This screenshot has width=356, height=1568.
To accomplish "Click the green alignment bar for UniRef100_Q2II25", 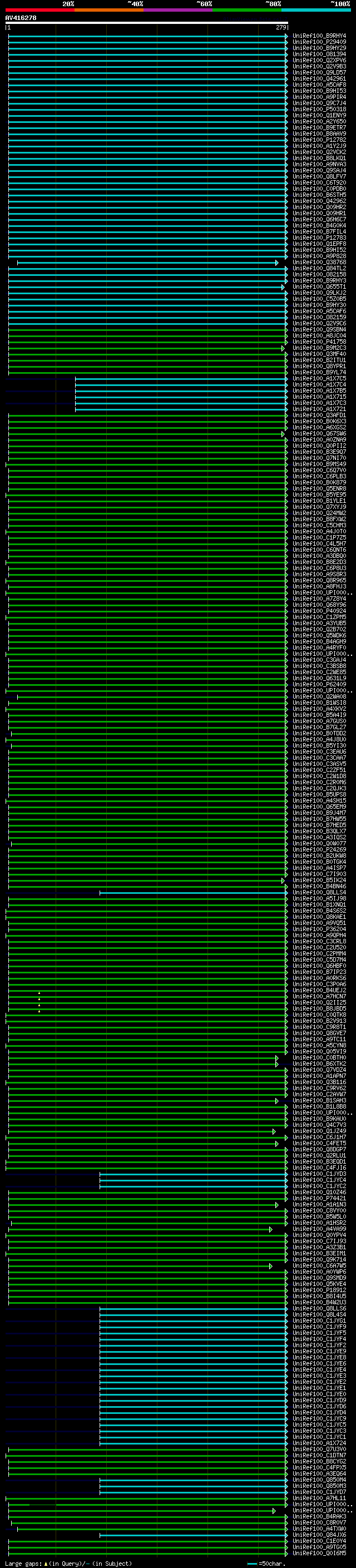I will click(x=147, y=1002).
